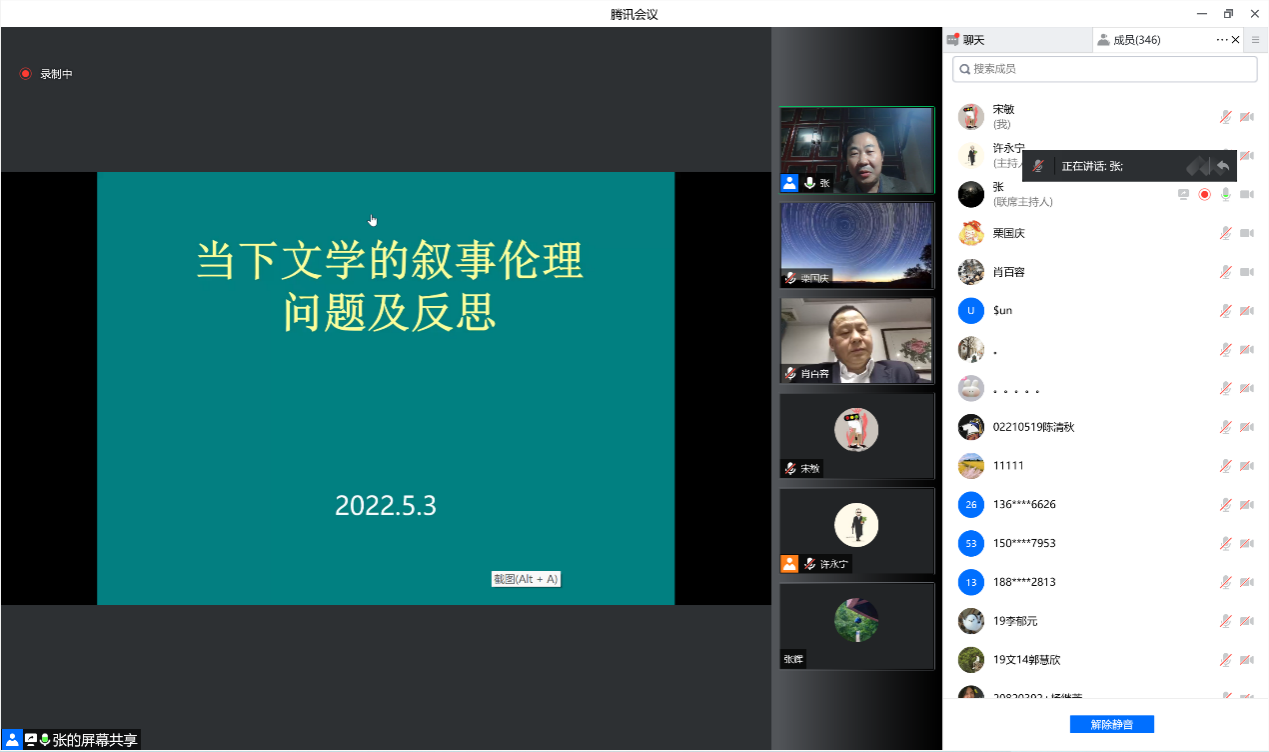Toggle 宋敏's muted microphone icon
The width and height of the screenshot is (1269, 752).
coord(1225,117)
